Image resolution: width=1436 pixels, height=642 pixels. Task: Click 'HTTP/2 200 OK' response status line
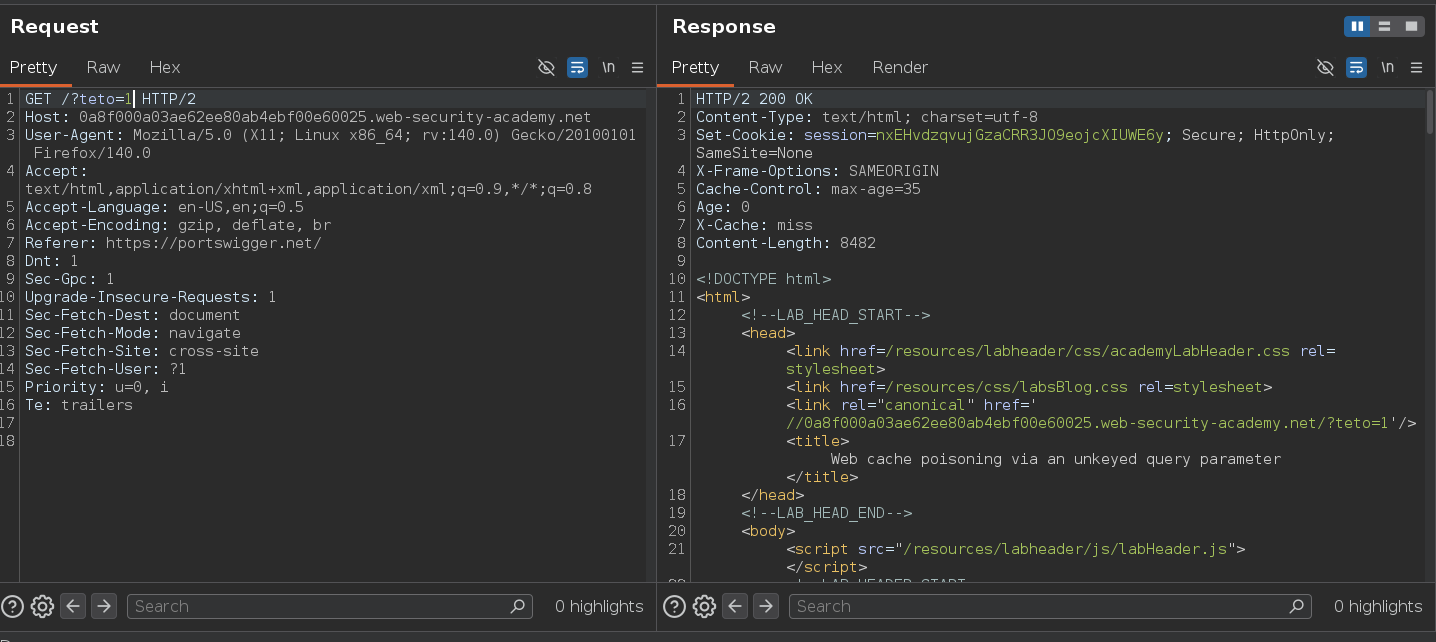coord(755,99)
